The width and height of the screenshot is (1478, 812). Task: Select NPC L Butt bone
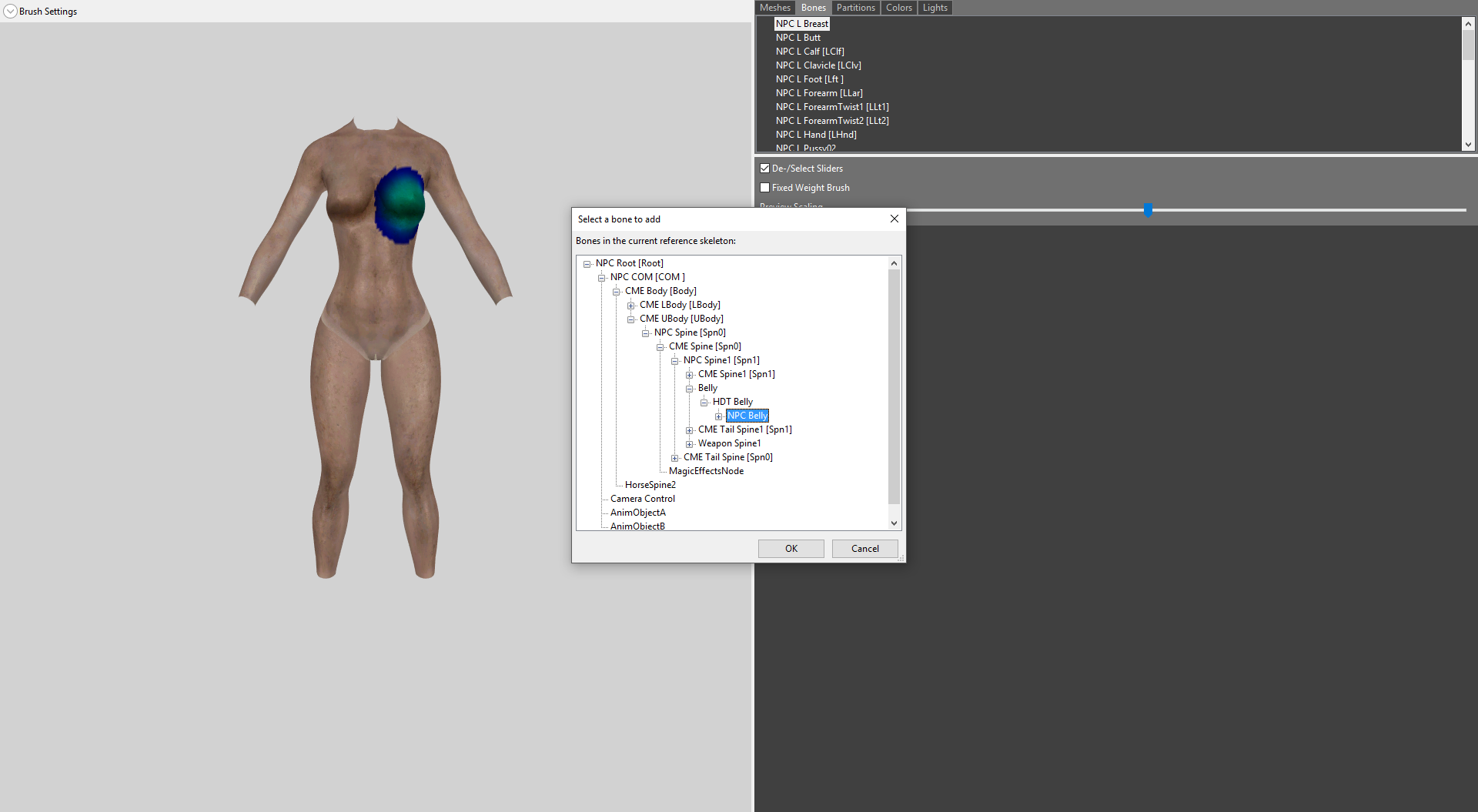click(x=798, y=38)
